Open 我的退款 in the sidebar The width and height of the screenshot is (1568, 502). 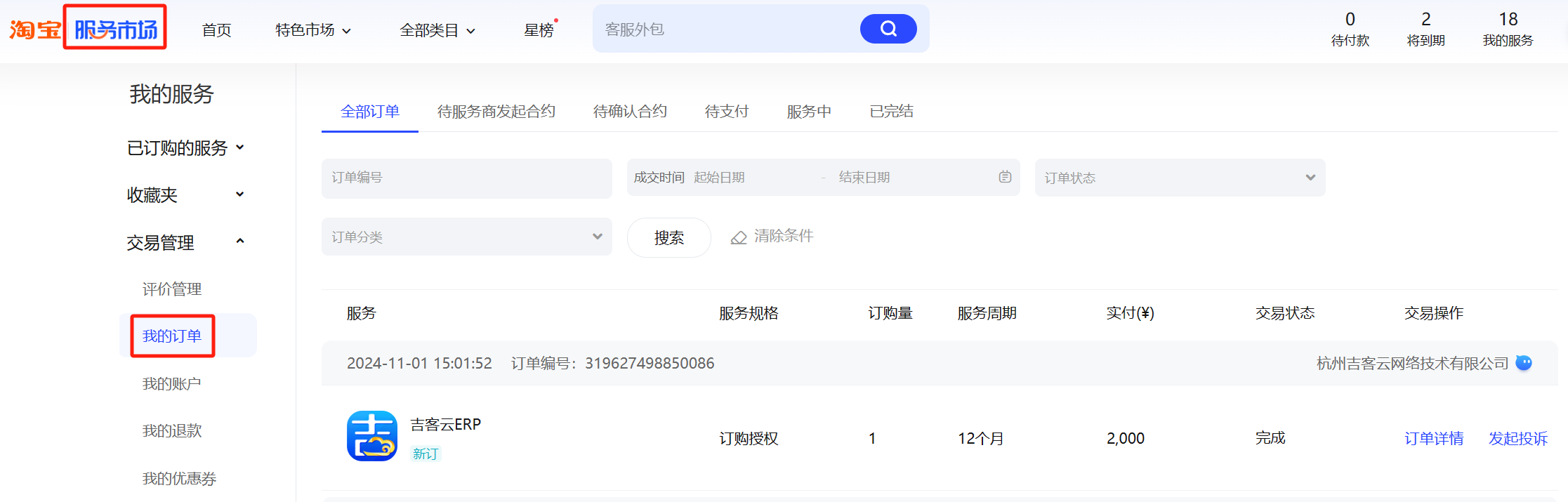click(x=172, y=431)
